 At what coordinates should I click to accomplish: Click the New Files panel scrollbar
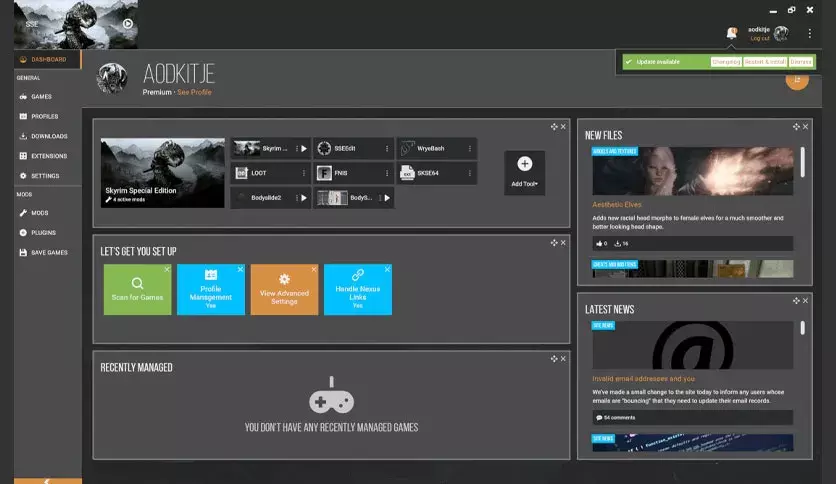pyautogui.click(x=802, y=162)
